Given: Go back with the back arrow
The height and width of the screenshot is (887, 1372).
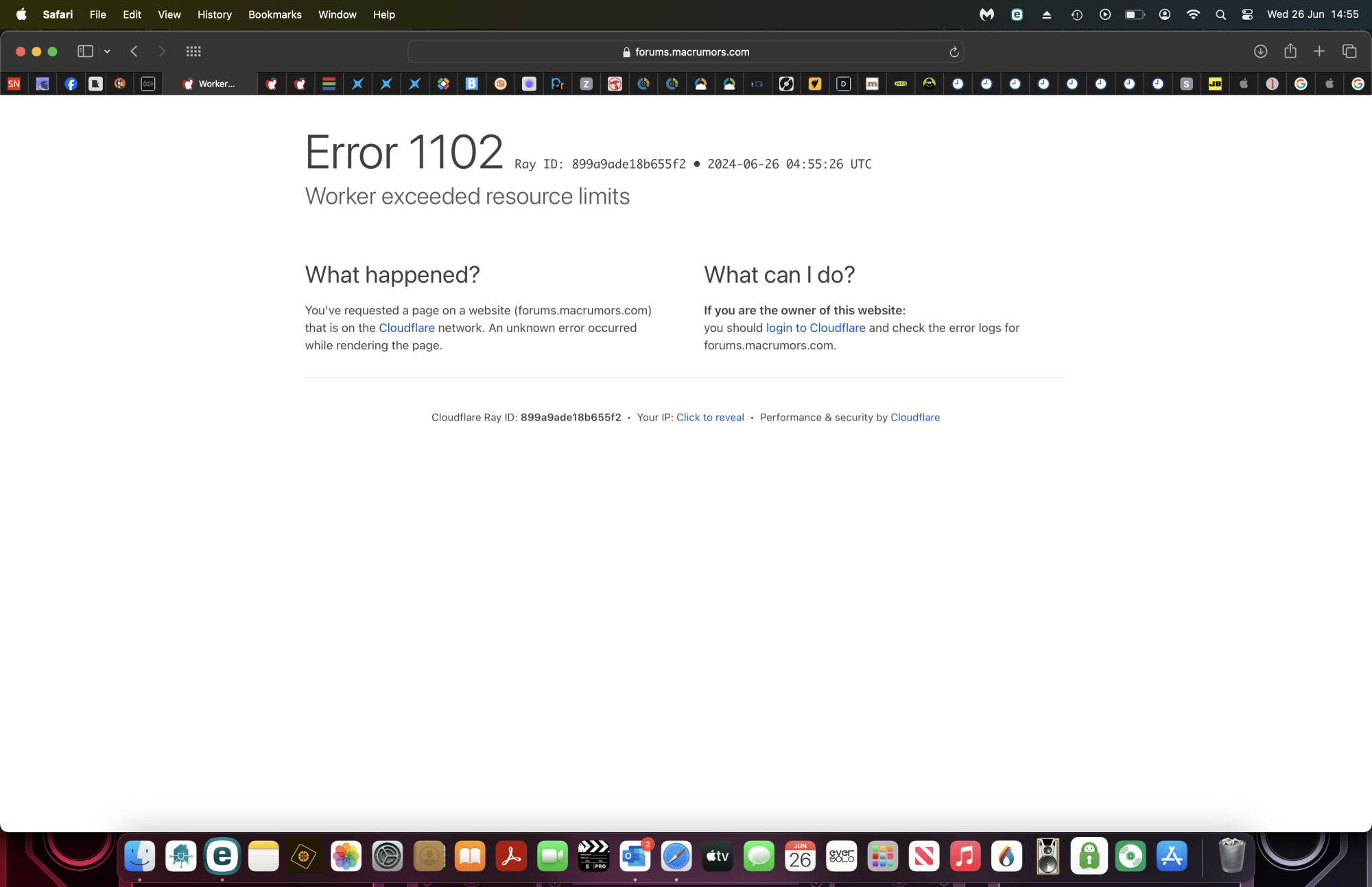Looking at the screenshot, I should pos(134,51).
